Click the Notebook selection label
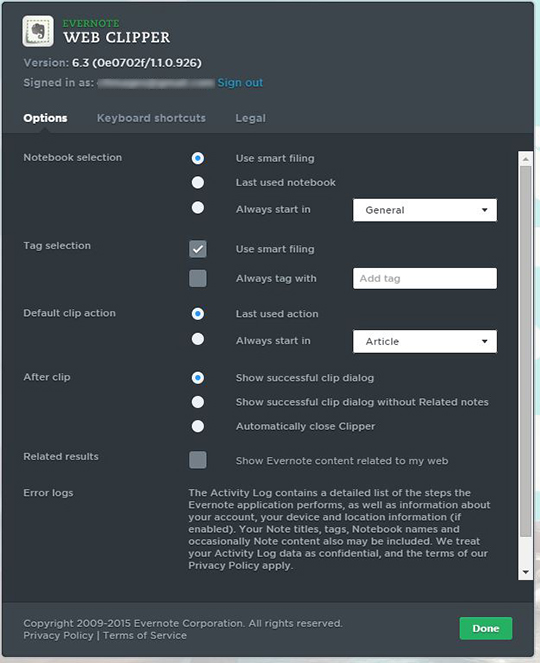 (72, 157)
